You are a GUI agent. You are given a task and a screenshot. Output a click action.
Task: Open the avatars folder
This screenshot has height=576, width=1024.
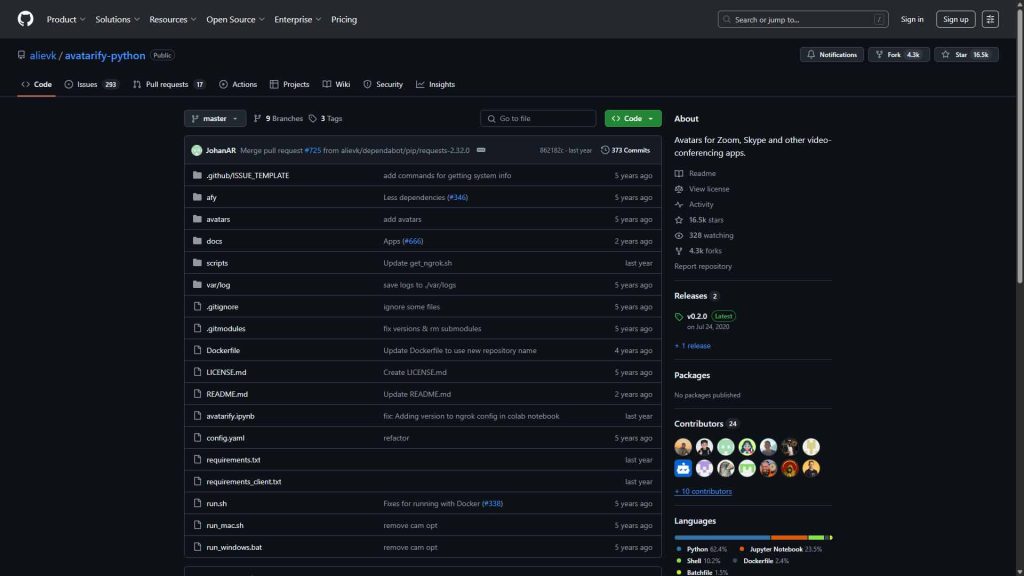pyautogui.click(x=218, y=219)
